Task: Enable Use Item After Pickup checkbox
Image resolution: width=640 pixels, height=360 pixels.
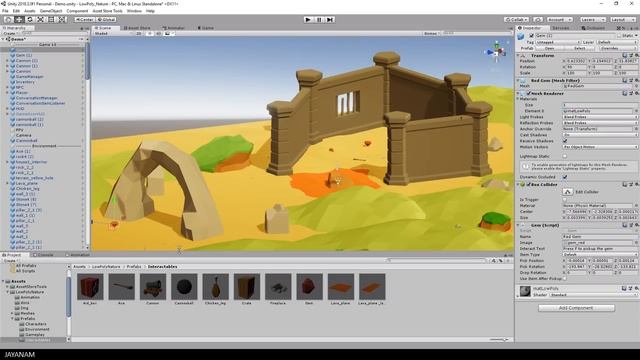Action: click(565, 278)
